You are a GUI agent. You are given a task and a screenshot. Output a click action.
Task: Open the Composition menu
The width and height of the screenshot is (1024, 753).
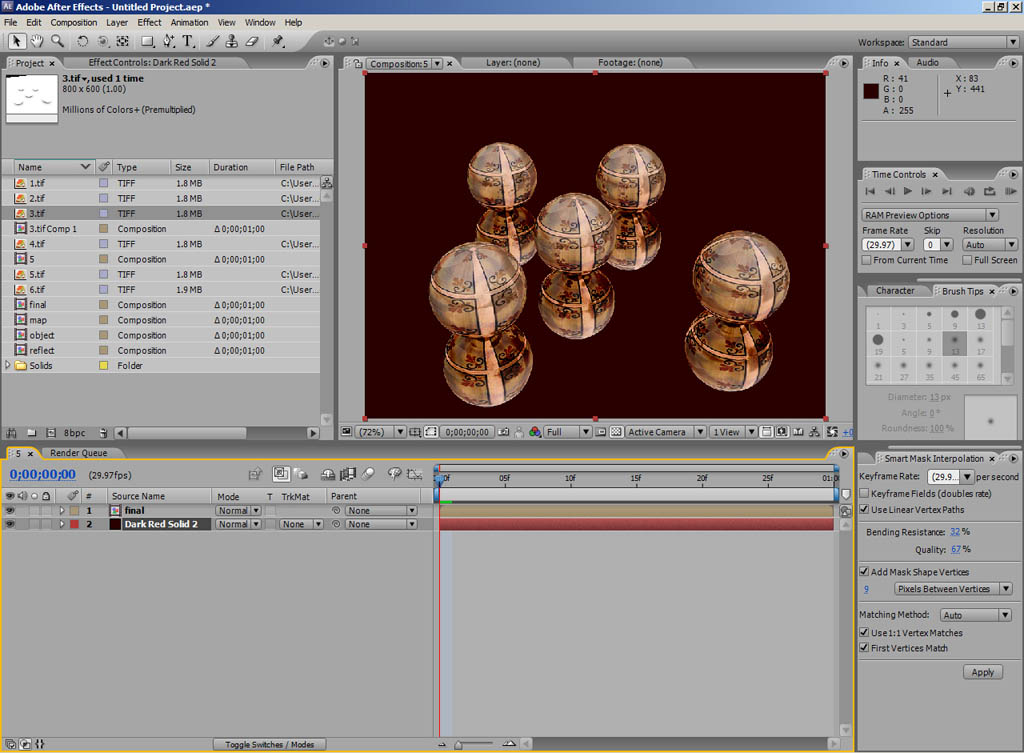74,22
